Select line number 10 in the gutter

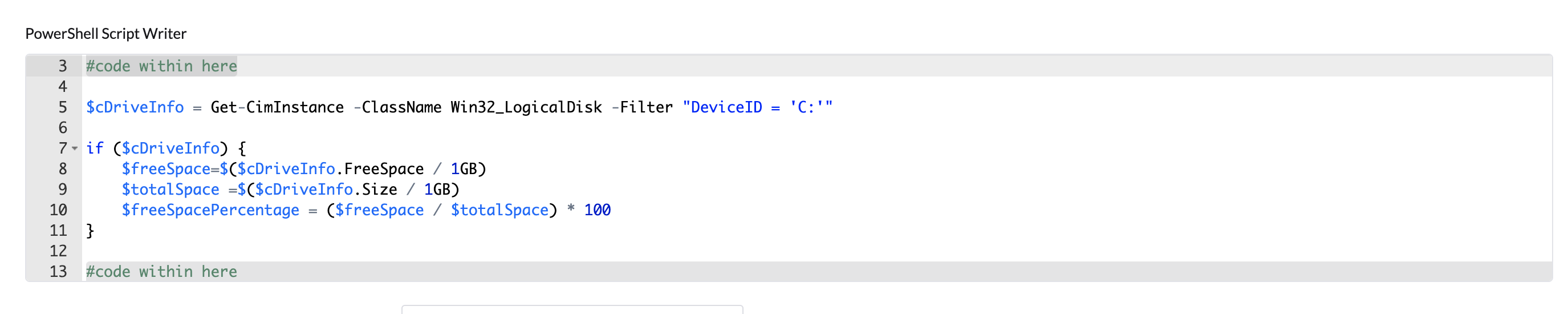[x=58, y=210]
